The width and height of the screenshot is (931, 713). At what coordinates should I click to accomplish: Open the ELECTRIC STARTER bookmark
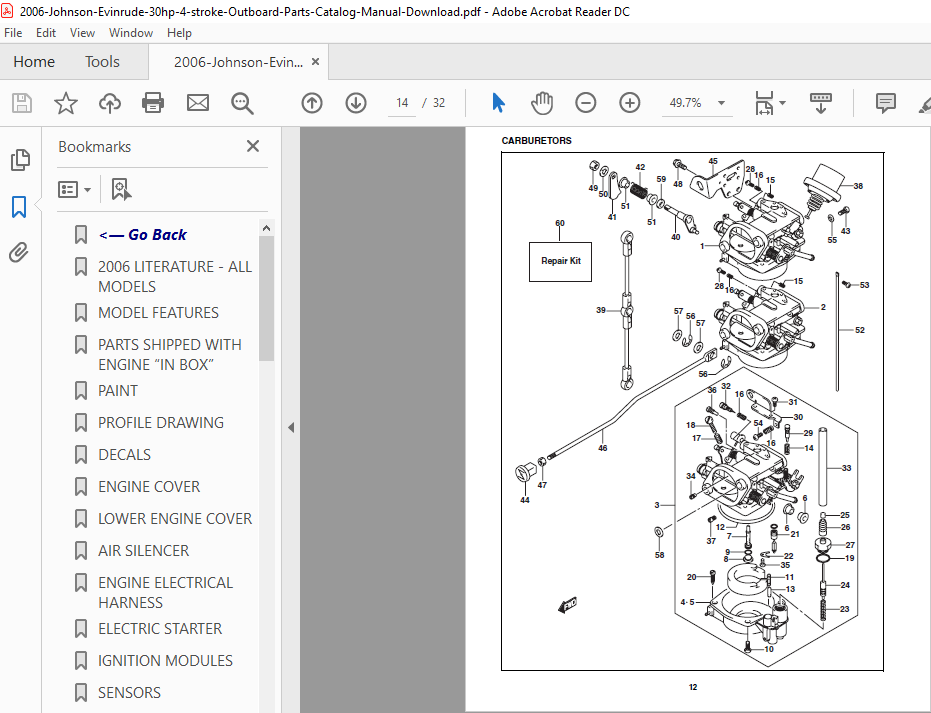point(160,629)
